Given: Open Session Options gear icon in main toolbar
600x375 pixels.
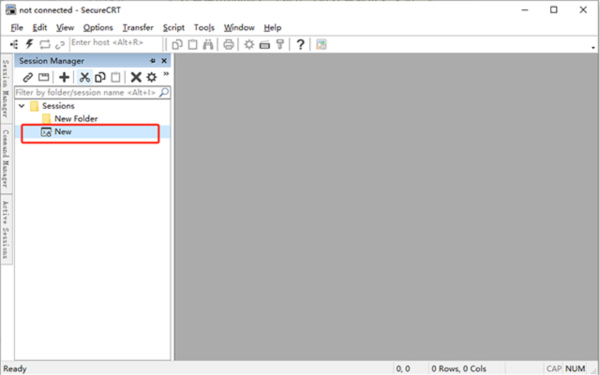Looking at the screenshot, I should (x=249, y=44).
